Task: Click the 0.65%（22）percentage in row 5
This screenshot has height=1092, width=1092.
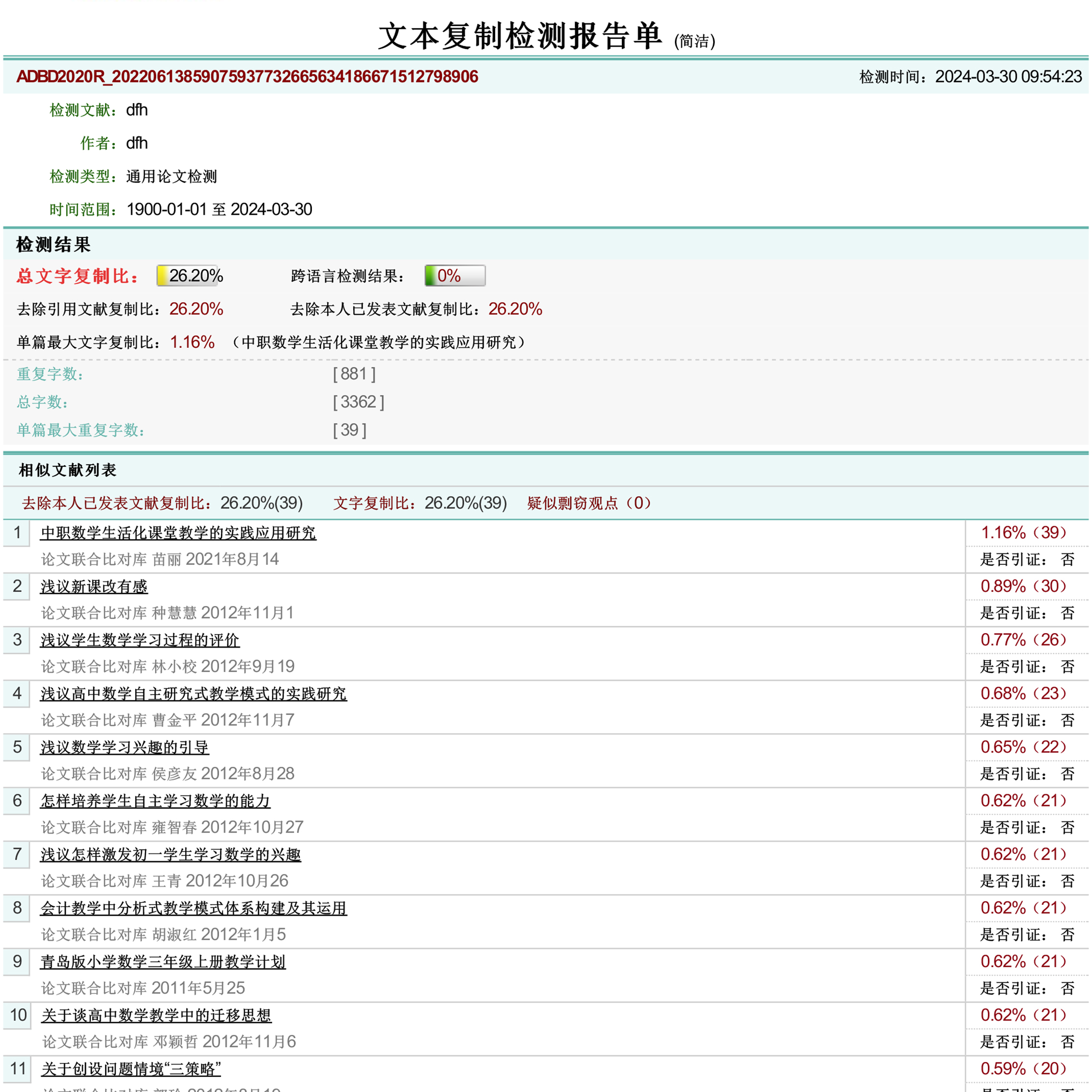Action: point(1024,747)
